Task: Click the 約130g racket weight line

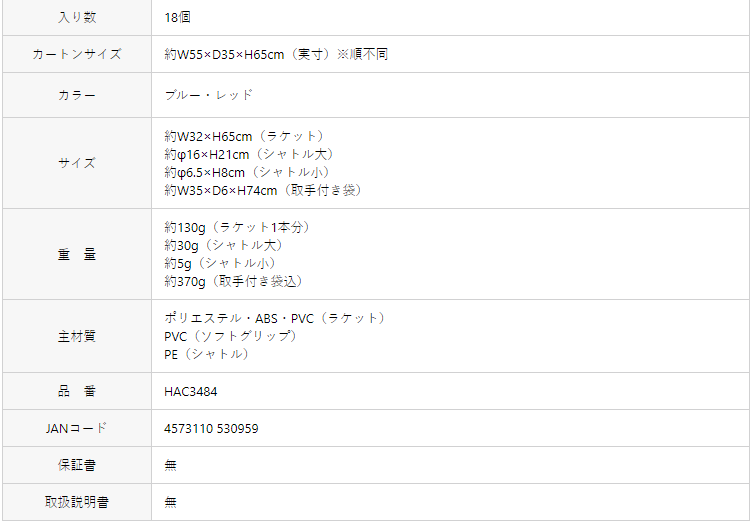Action: (x=238, y=227)
